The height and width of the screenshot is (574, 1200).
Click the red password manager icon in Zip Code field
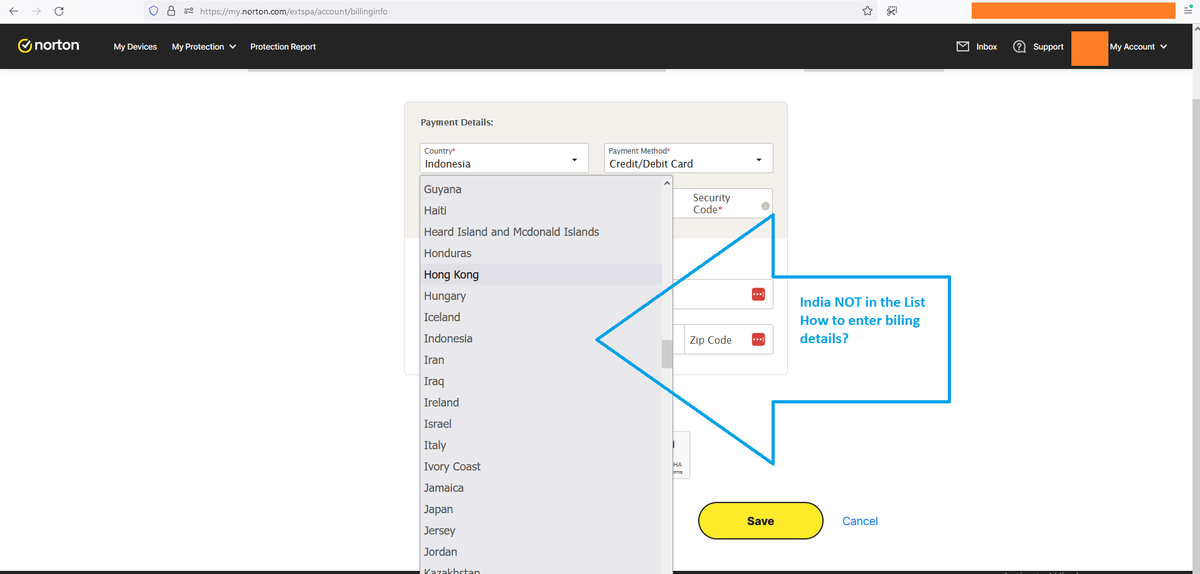(x=758, y=340)
